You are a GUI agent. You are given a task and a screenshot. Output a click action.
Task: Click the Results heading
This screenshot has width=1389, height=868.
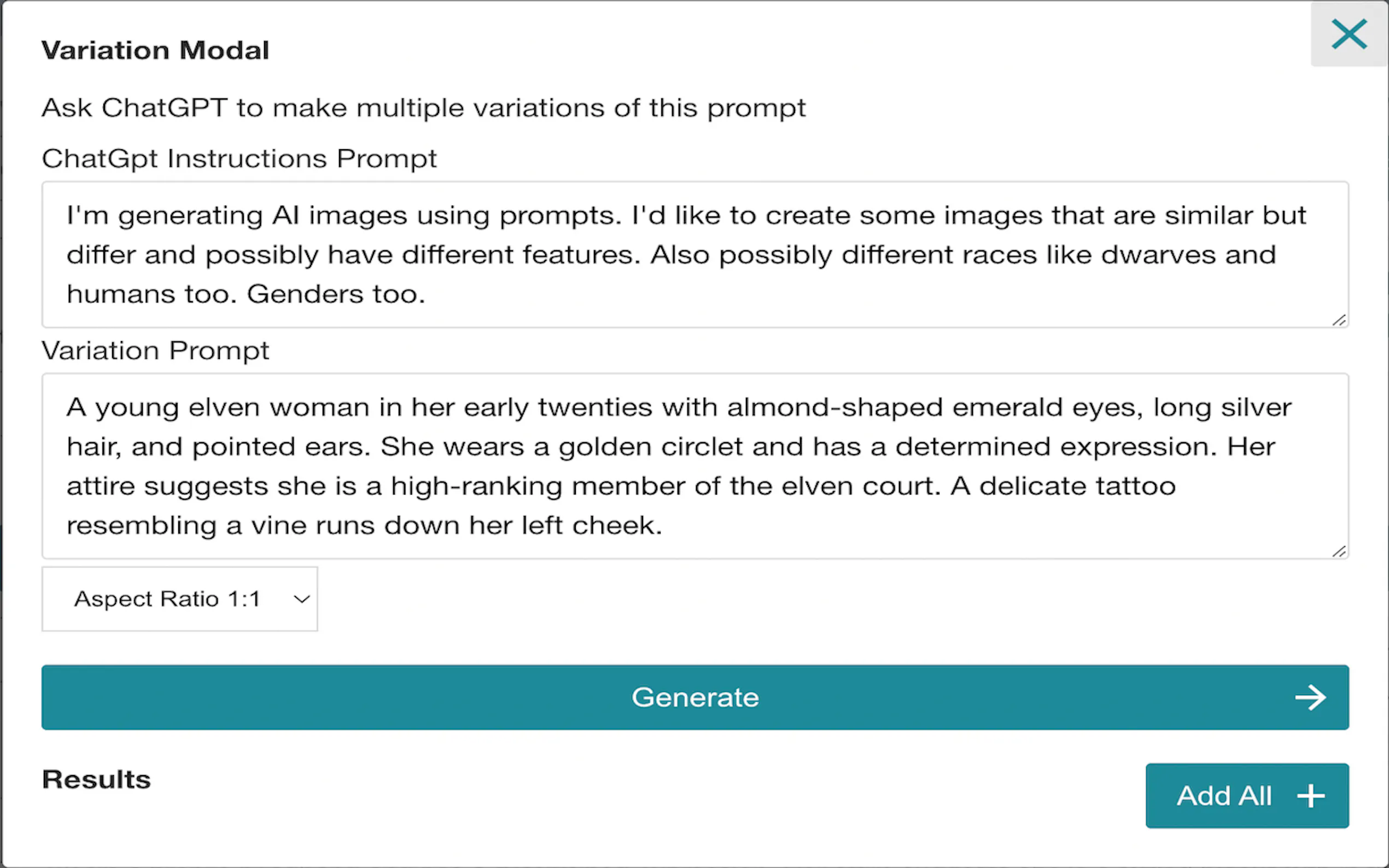[96, 779]
